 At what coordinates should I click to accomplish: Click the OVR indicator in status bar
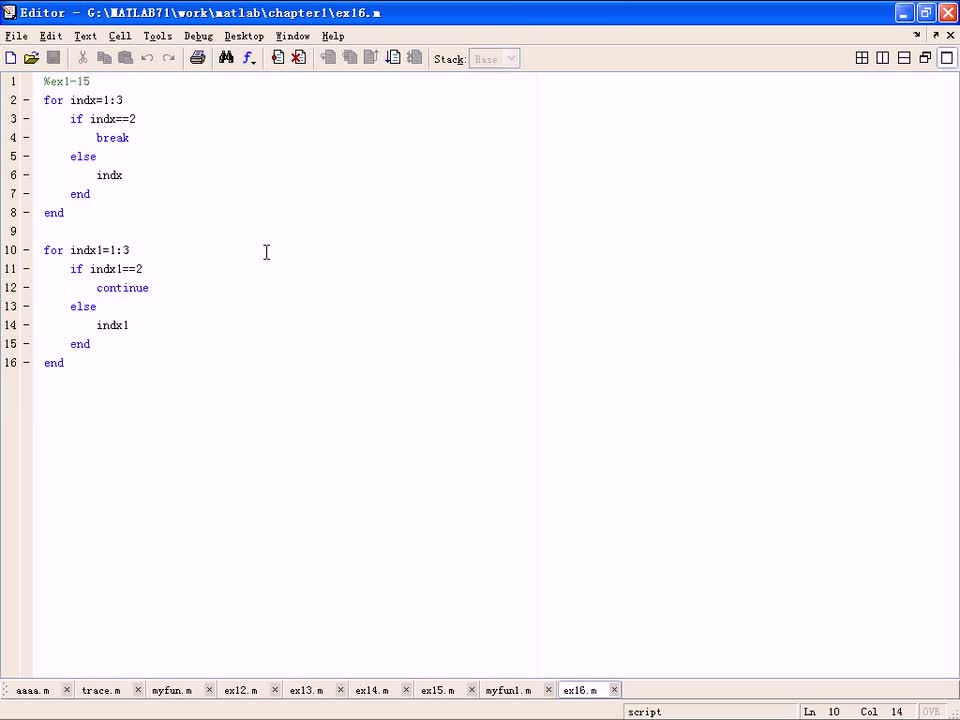[x=931, y=711]
